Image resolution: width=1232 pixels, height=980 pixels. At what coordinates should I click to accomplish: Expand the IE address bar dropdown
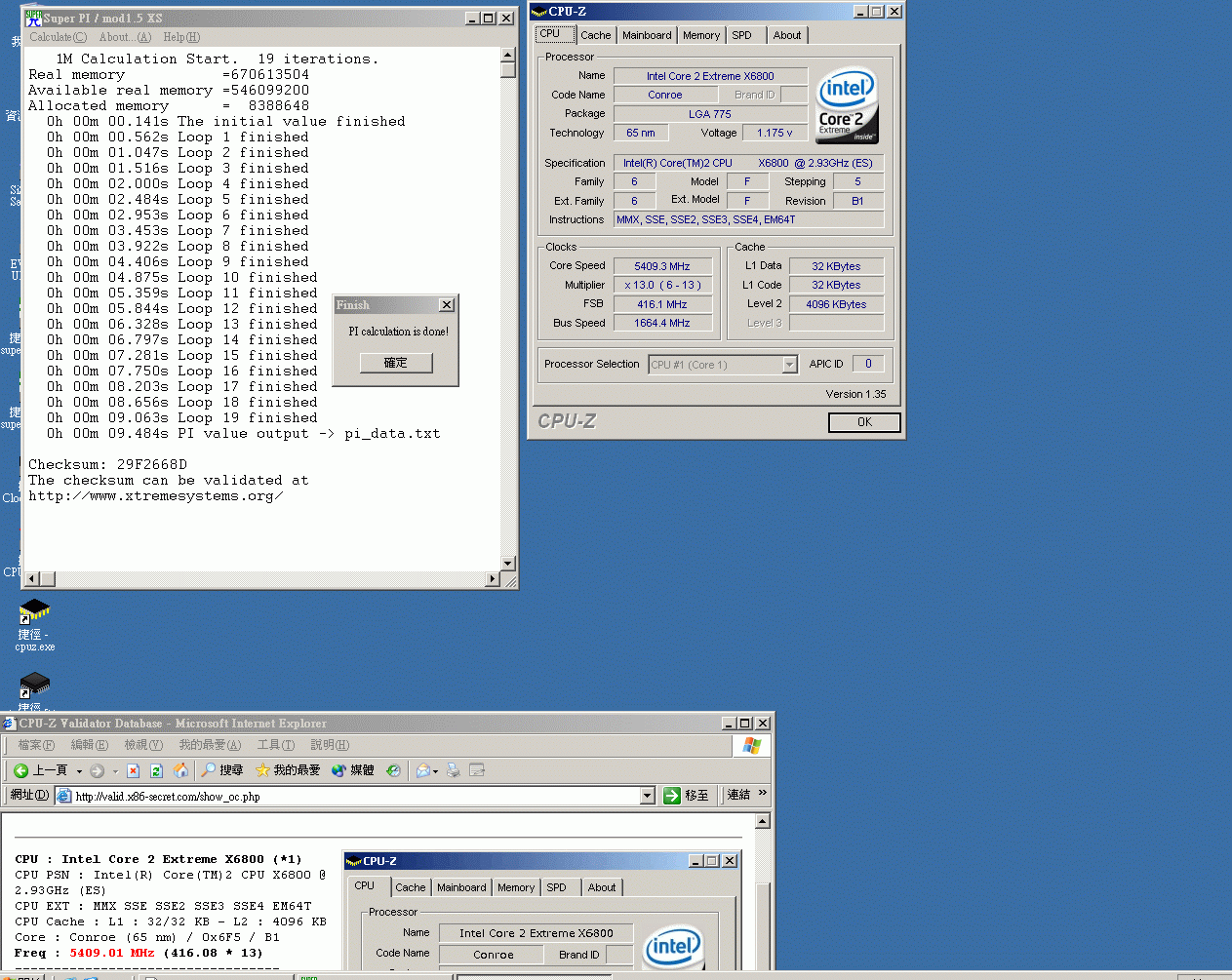647,796
